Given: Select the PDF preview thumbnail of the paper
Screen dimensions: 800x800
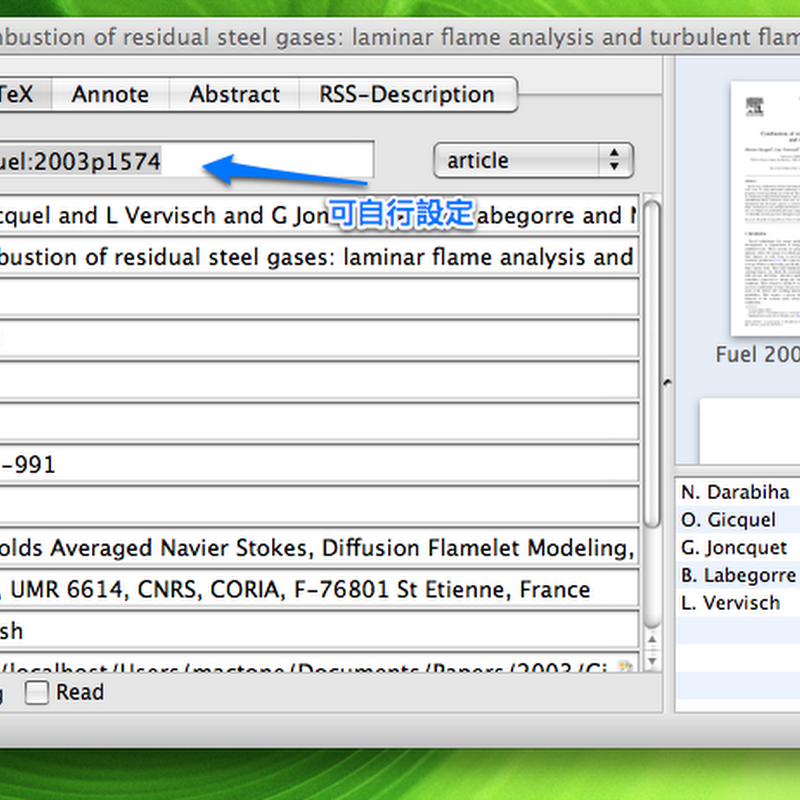Looking at the screenshot, I should [766, 208].
